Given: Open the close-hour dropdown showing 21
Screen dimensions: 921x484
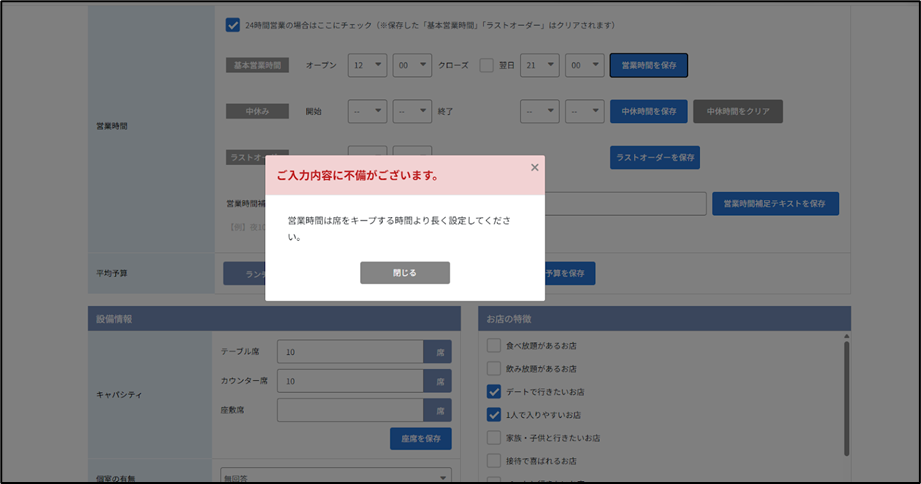Looking at the screenshot, I should (x=540, y=65).
